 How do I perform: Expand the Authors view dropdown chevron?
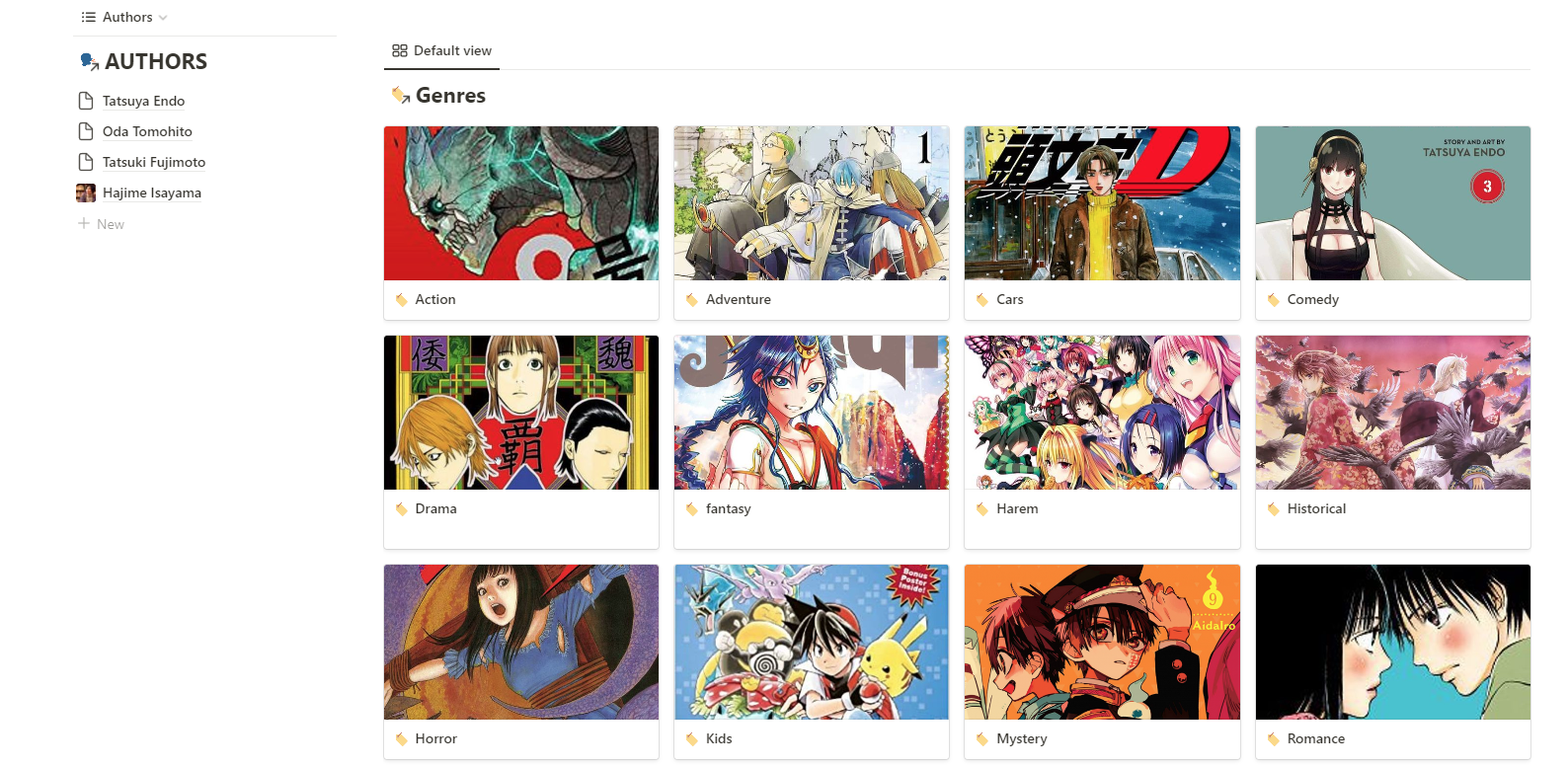pyautogui.click(x=163, y=18)
